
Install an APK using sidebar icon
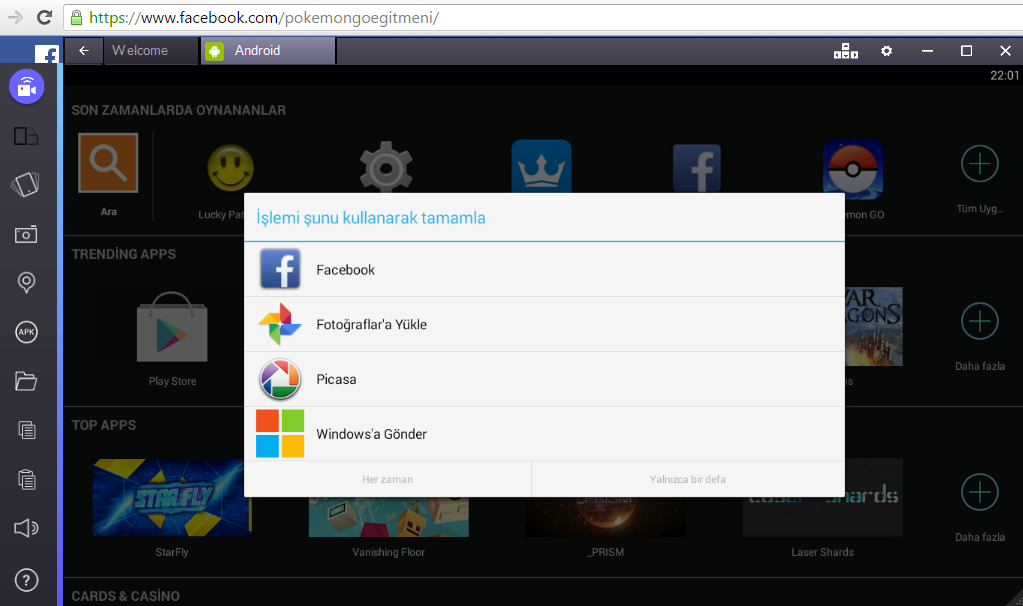[x=26, y=332]
